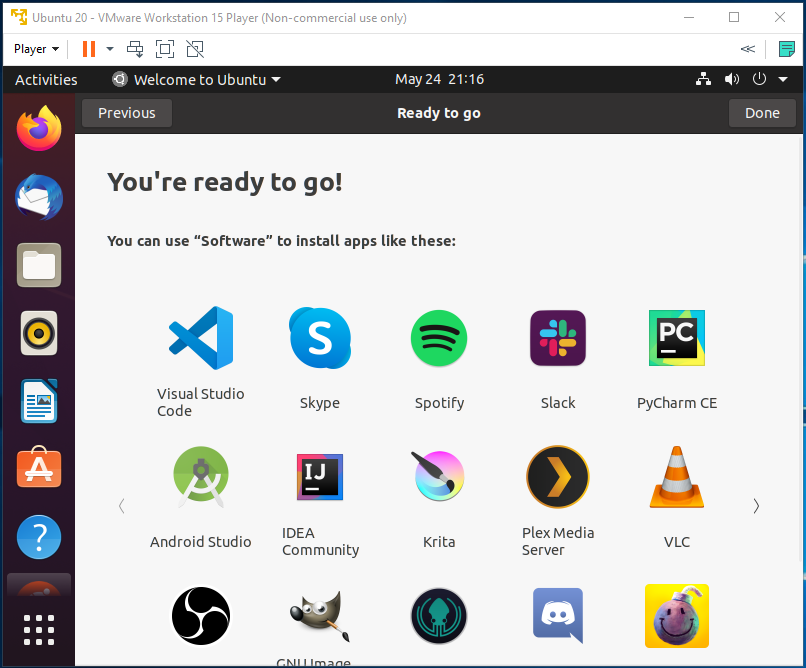Open Thunderbird Mail from the dock

click(x=39, y=197)
